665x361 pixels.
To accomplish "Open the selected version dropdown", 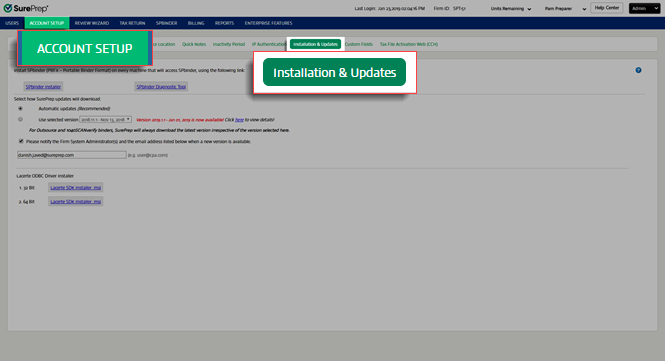I will tap(106, 120).
